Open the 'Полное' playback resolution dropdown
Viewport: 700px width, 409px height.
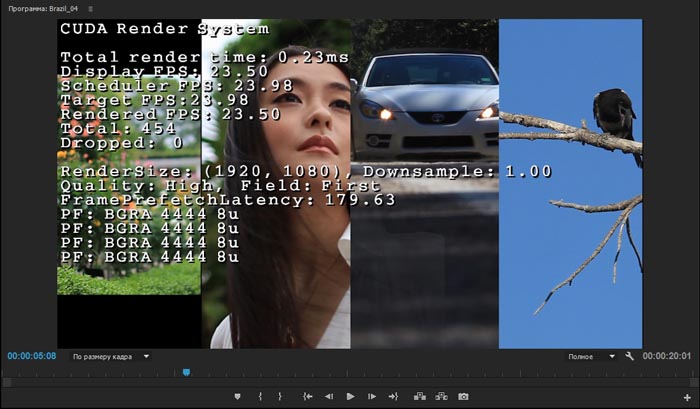(591, 357)
